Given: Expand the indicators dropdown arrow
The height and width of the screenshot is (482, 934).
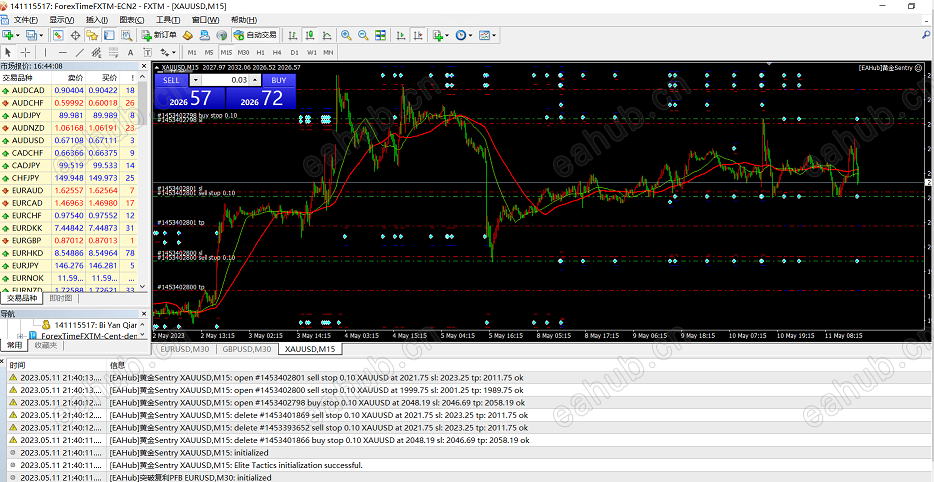Looking at the screenshot, I should (x=447, y=35).
